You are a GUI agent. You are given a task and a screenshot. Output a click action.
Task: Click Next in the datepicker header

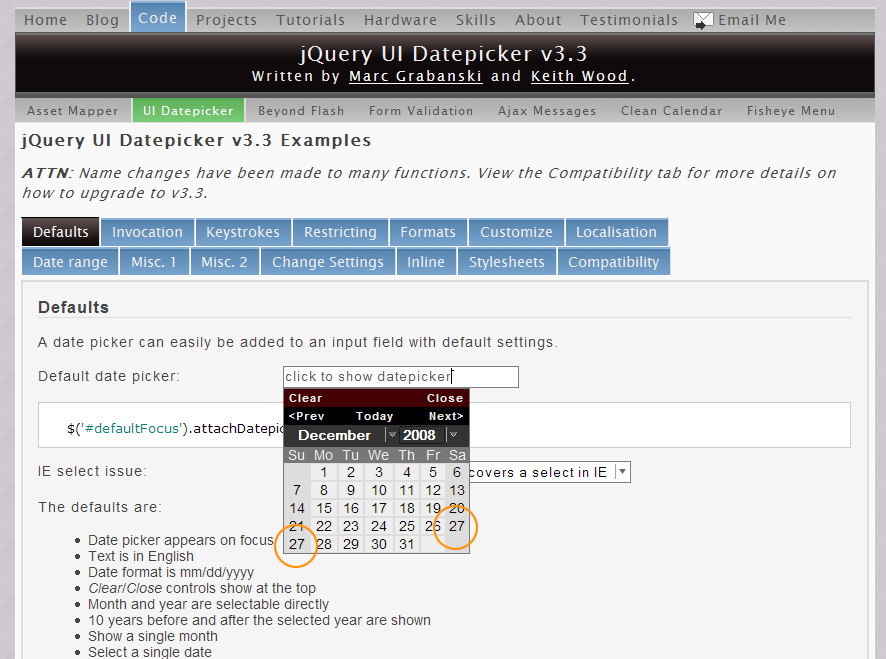446,416
